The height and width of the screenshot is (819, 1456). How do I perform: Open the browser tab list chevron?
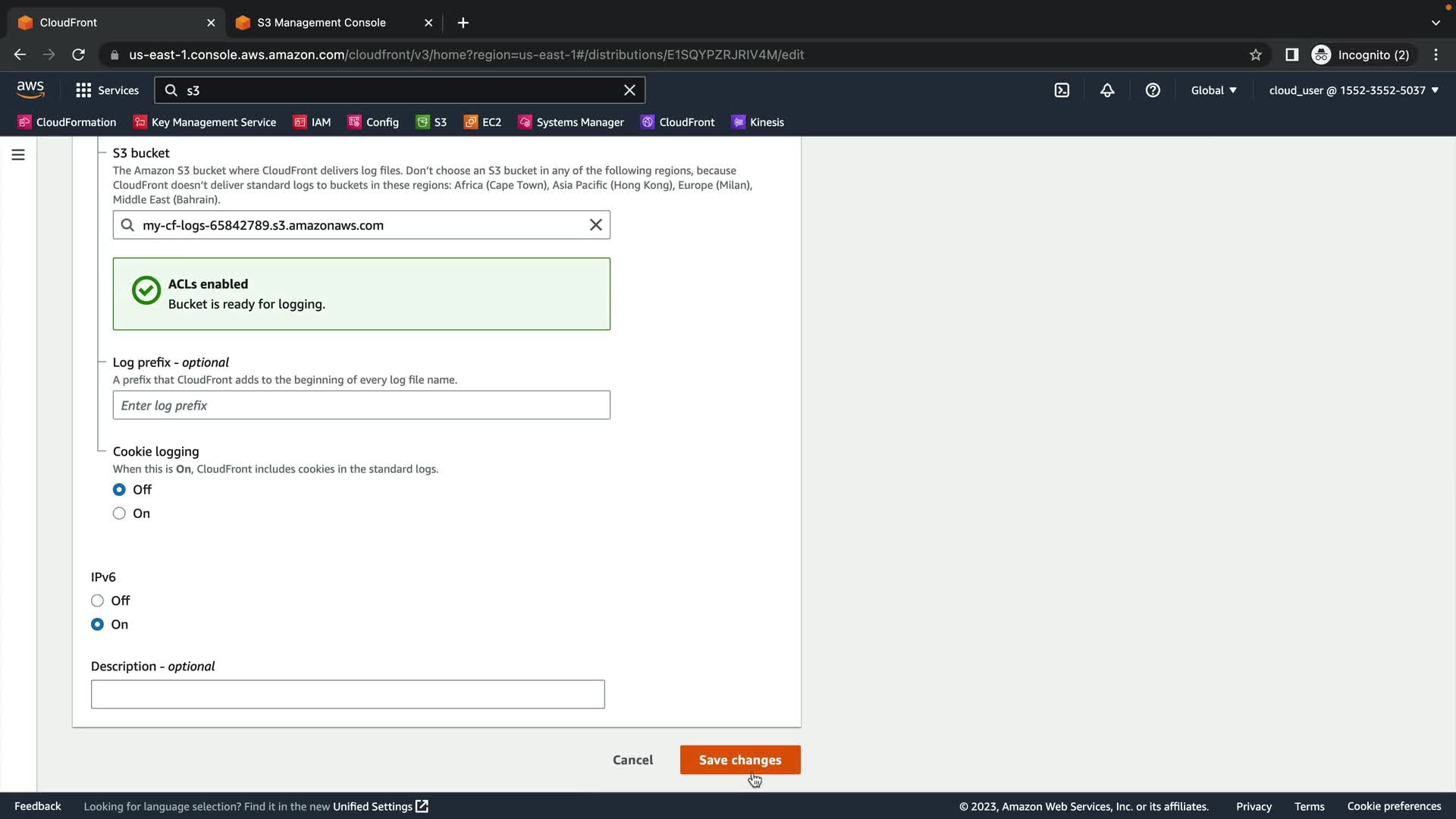click(x=1436, y=23)
